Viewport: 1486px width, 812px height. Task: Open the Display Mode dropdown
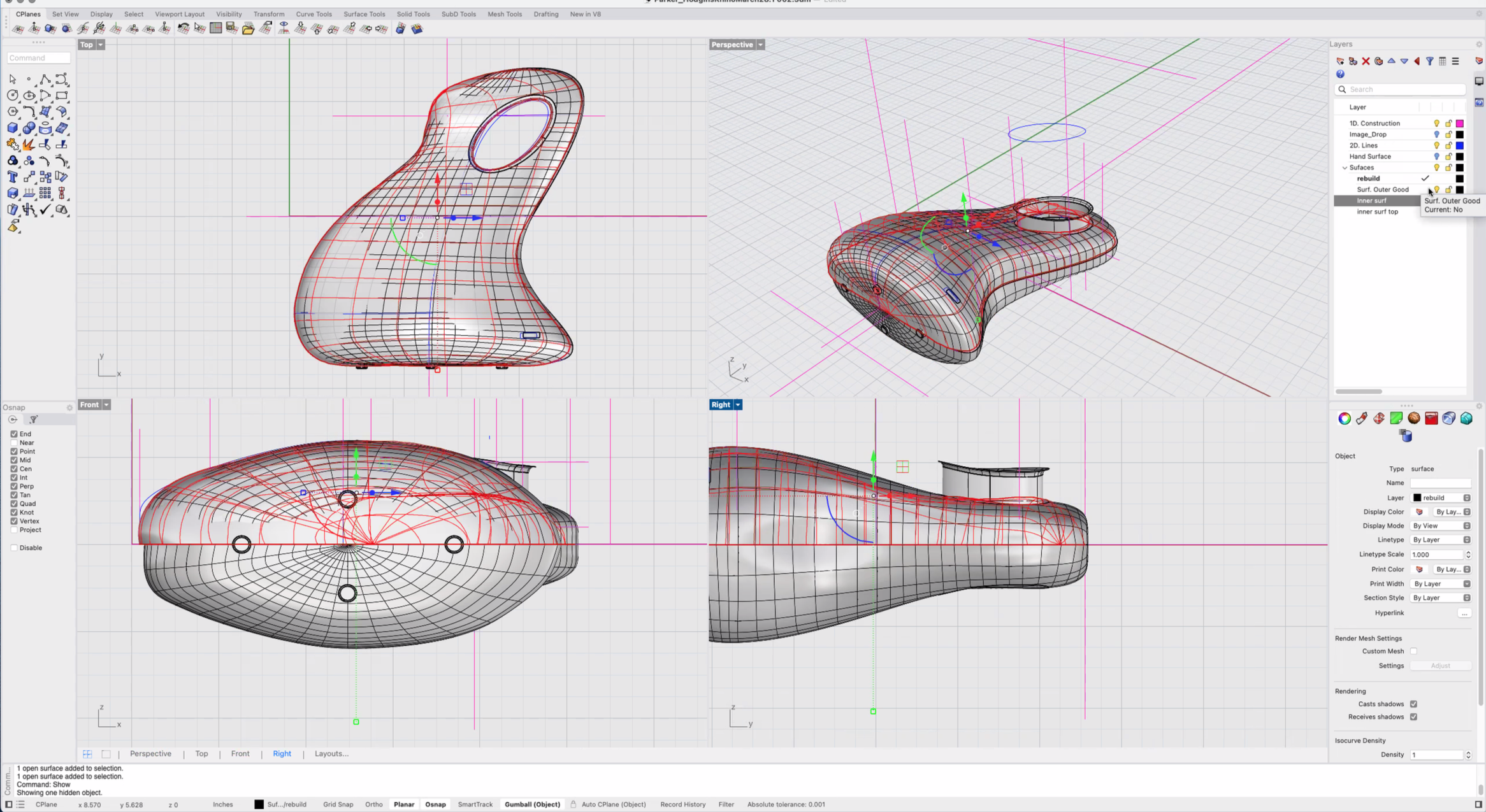click(1441, 525)
